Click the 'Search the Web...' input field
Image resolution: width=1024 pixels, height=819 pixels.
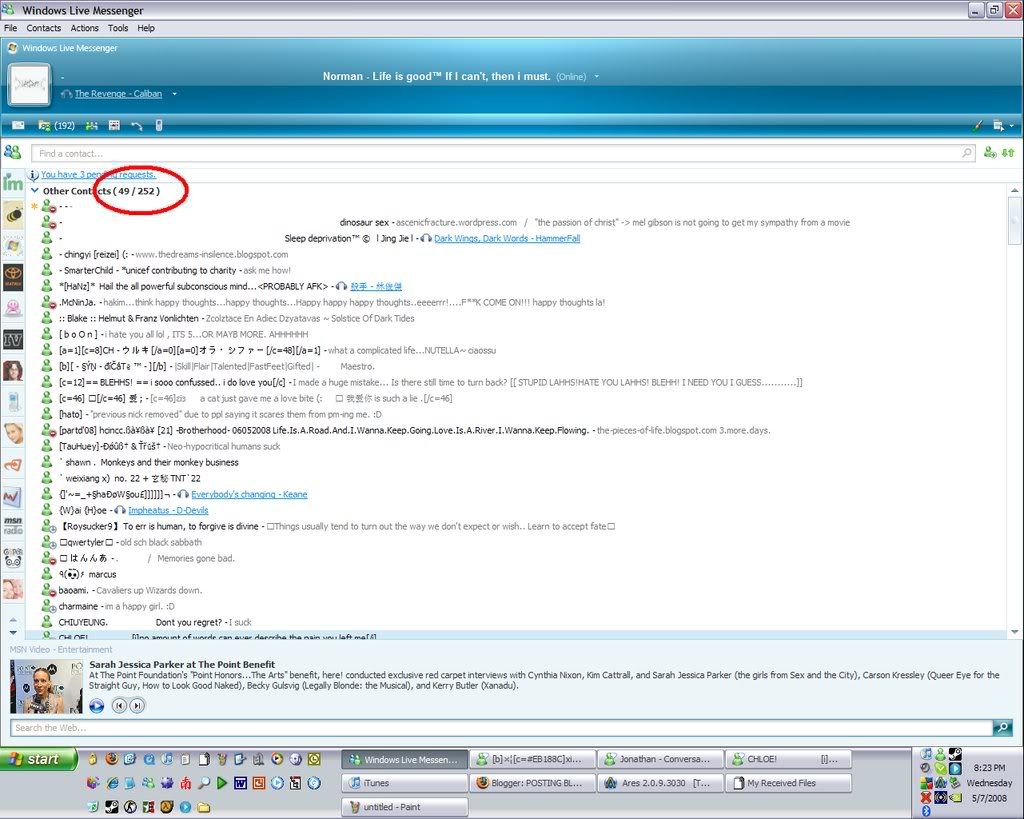tap(501, 728)
